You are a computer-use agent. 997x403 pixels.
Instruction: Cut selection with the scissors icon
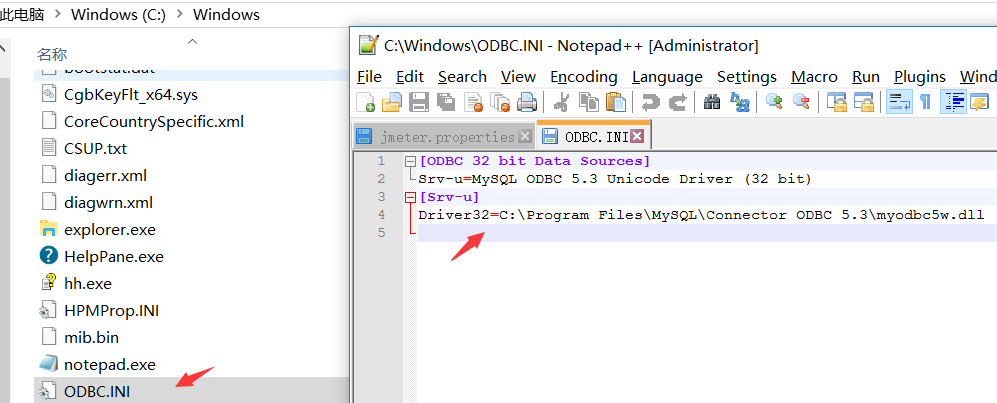coord(561,101)
